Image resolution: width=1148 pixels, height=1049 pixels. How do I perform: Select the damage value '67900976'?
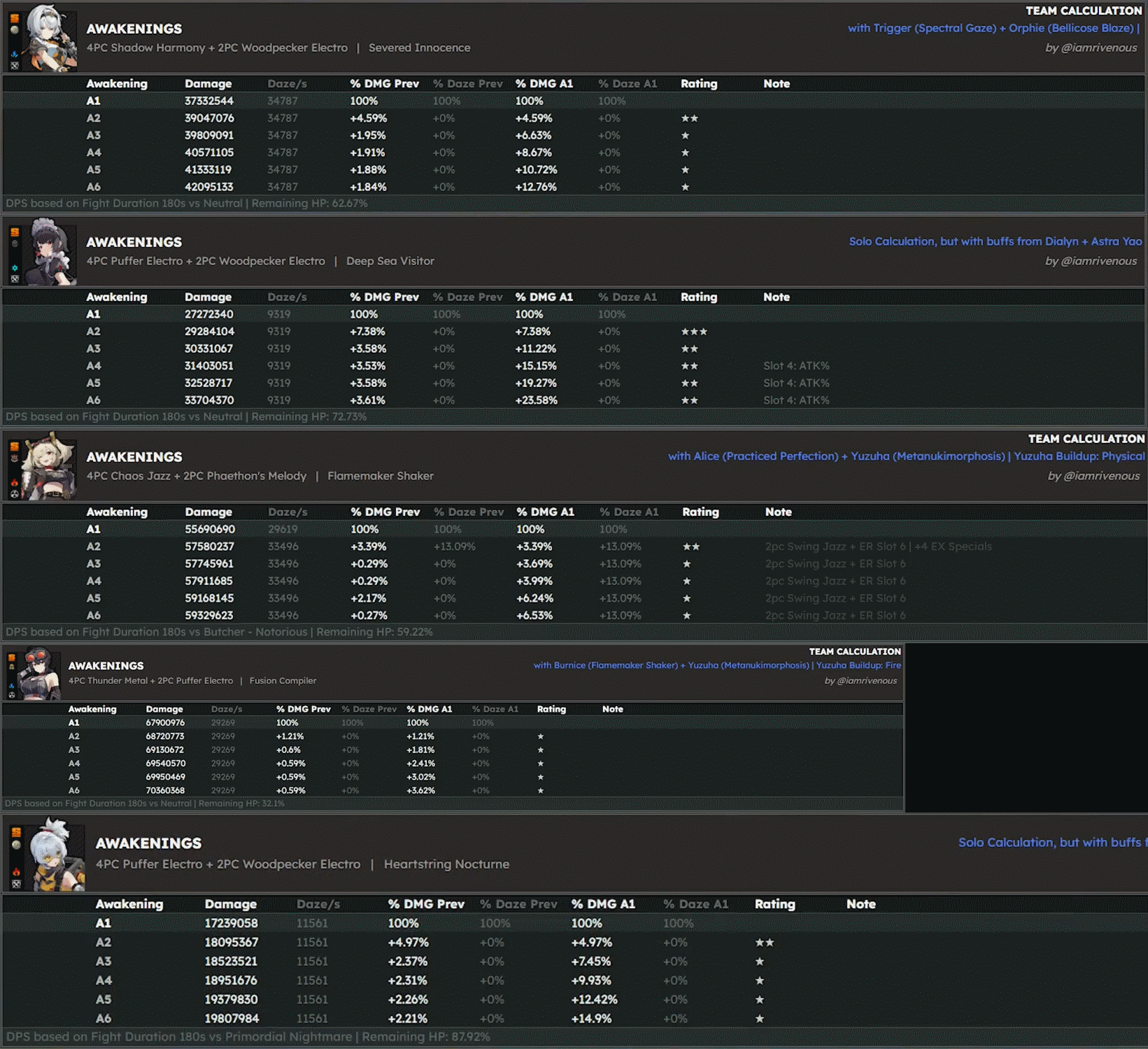tap(165, 723)
